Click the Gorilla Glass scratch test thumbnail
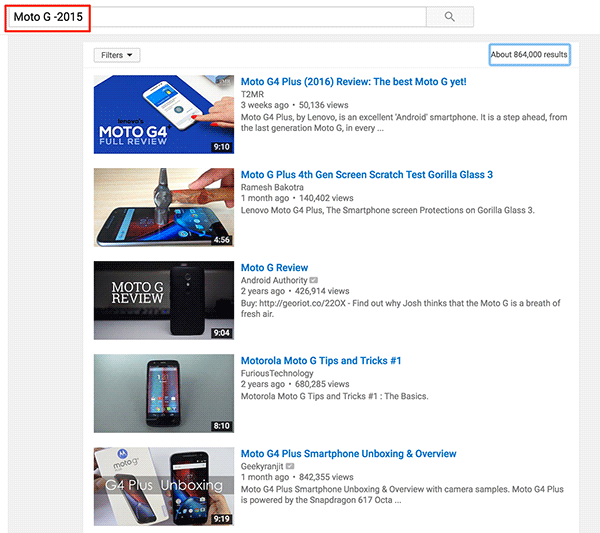600x533 pixels. point(164,207)
